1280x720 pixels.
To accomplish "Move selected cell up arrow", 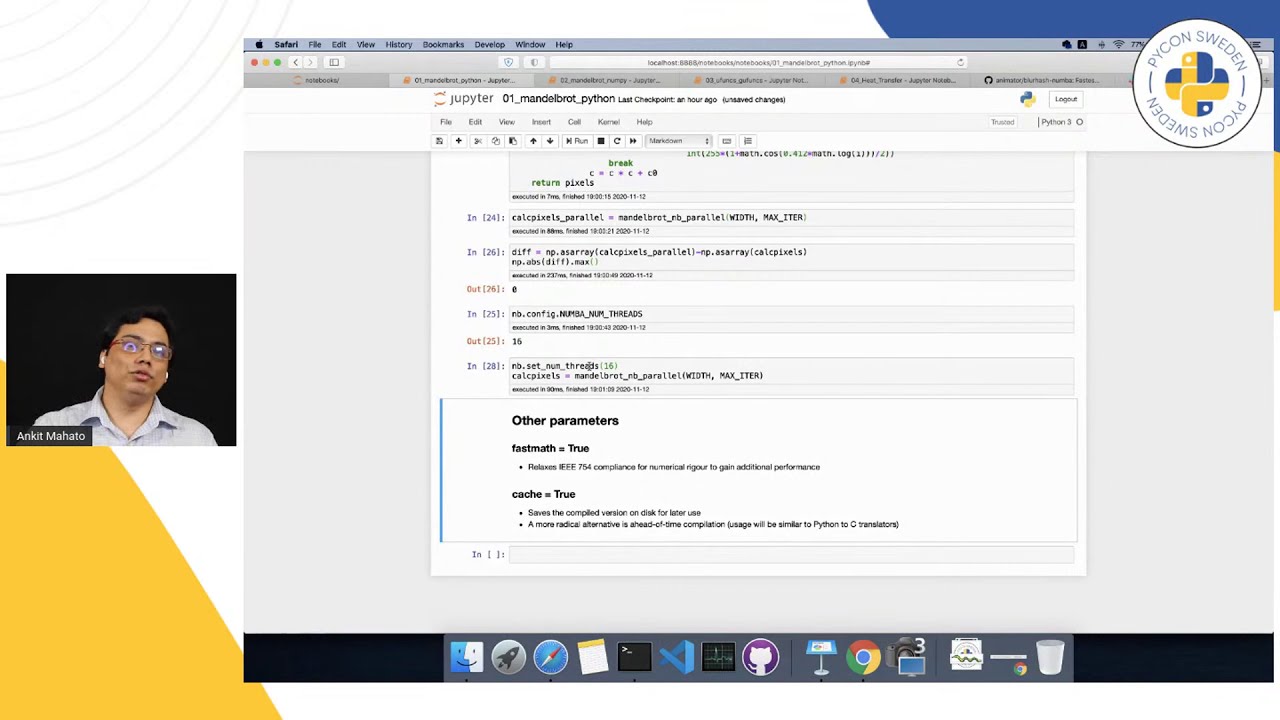I will (x=532, y=141).
